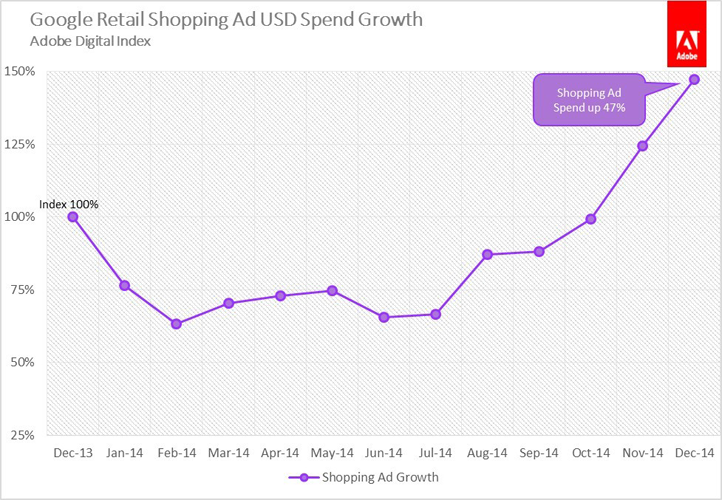Viewport: 722px width, 500px height.
Task: Click the May-14 data point
Action: coord(332,291)
